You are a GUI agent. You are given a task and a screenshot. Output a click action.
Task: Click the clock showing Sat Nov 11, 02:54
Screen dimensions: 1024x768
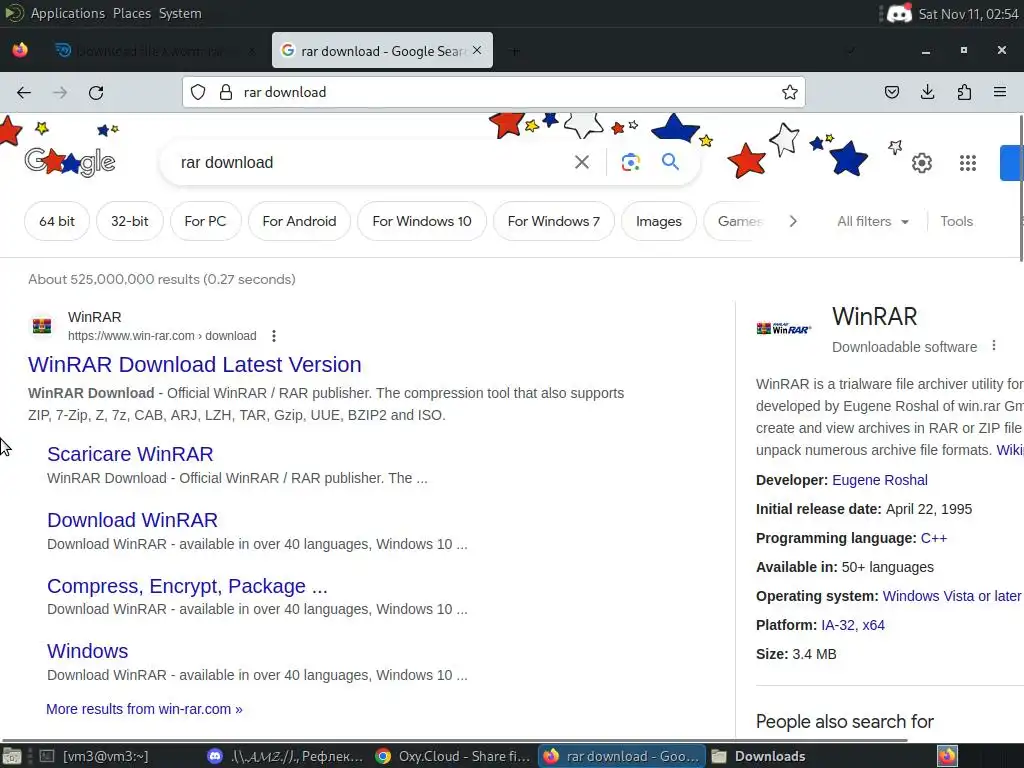tap(968, 14)
